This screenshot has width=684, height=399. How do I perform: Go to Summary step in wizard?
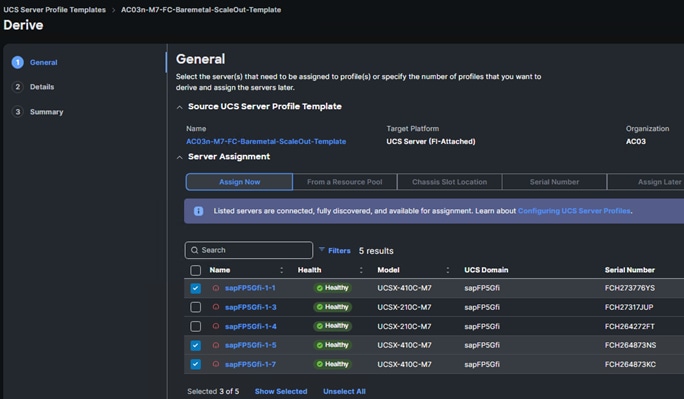(x=46, y=112)
